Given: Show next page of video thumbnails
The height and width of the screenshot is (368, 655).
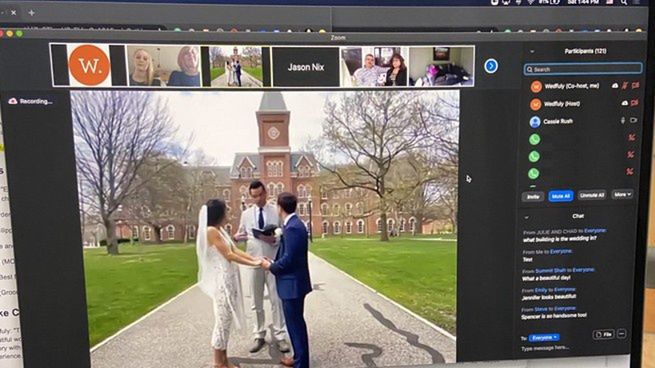Looking at the screenshot, I should tap(491, 66).
